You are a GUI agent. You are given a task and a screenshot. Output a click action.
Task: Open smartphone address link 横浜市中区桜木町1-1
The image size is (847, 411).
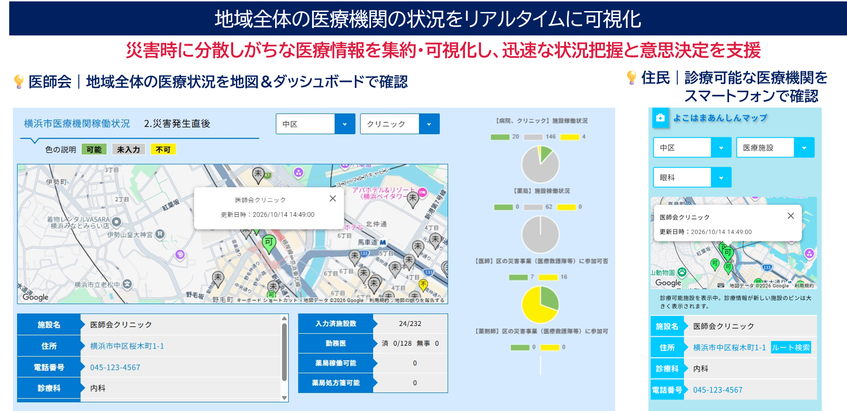(x=729, y=347)
